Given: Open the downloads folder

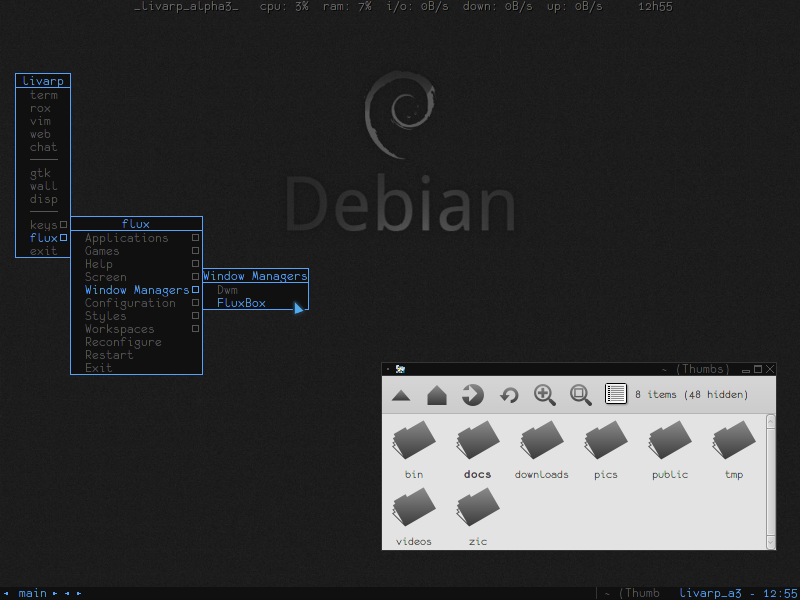Looking at the screenshot, I should tap(541, 451).
